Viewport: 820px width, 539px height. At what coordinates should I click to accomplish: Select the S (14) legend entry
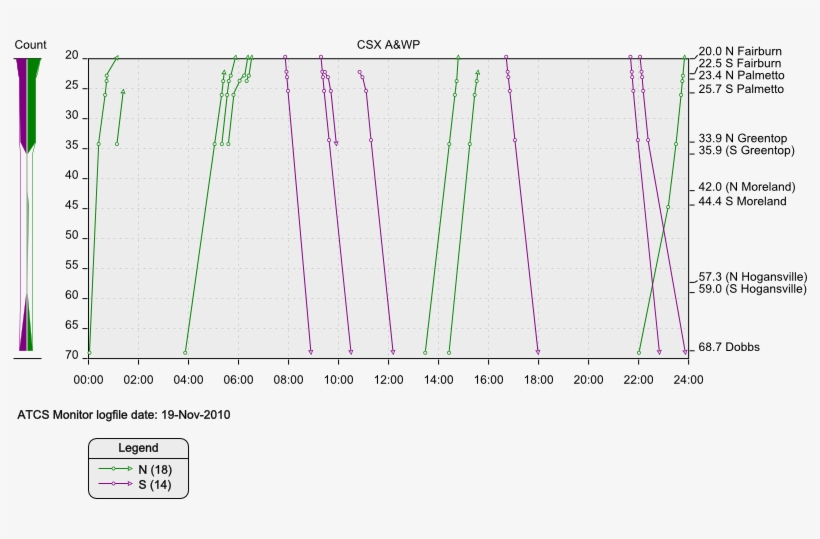[x=135, y=484]
